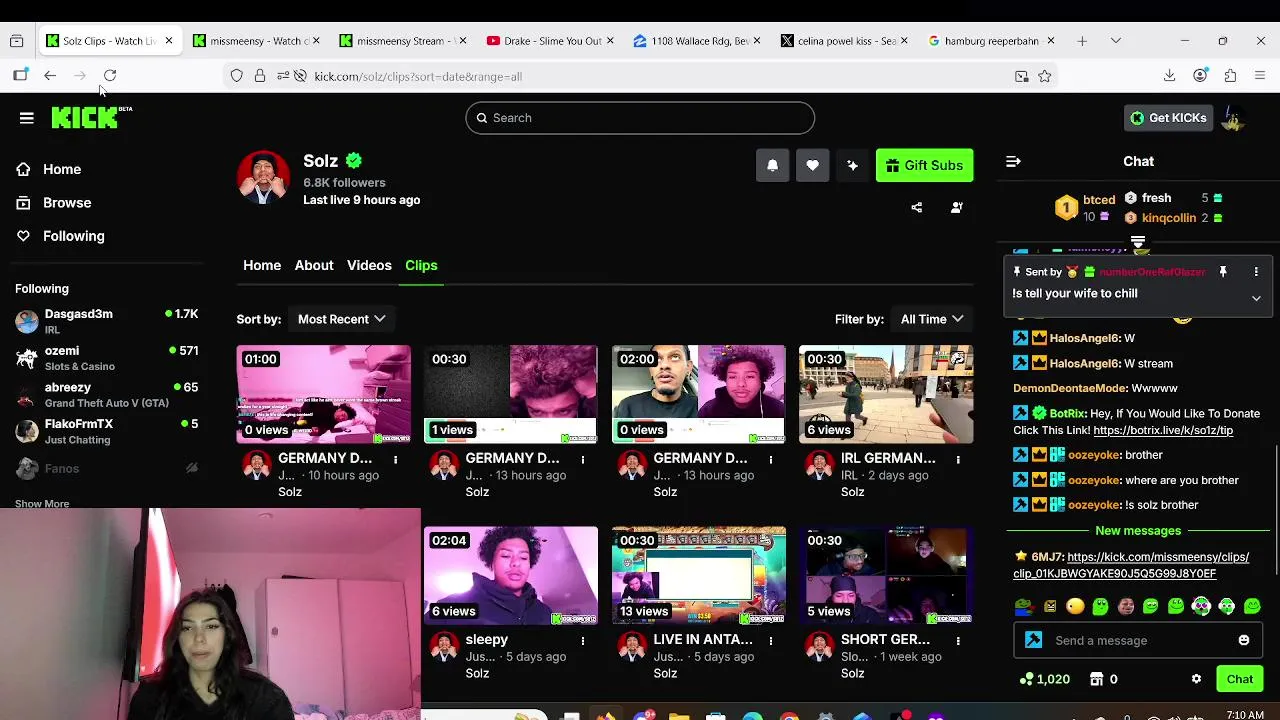
Task: Click the Gift Subs button
Action: (x=925, y=166)
